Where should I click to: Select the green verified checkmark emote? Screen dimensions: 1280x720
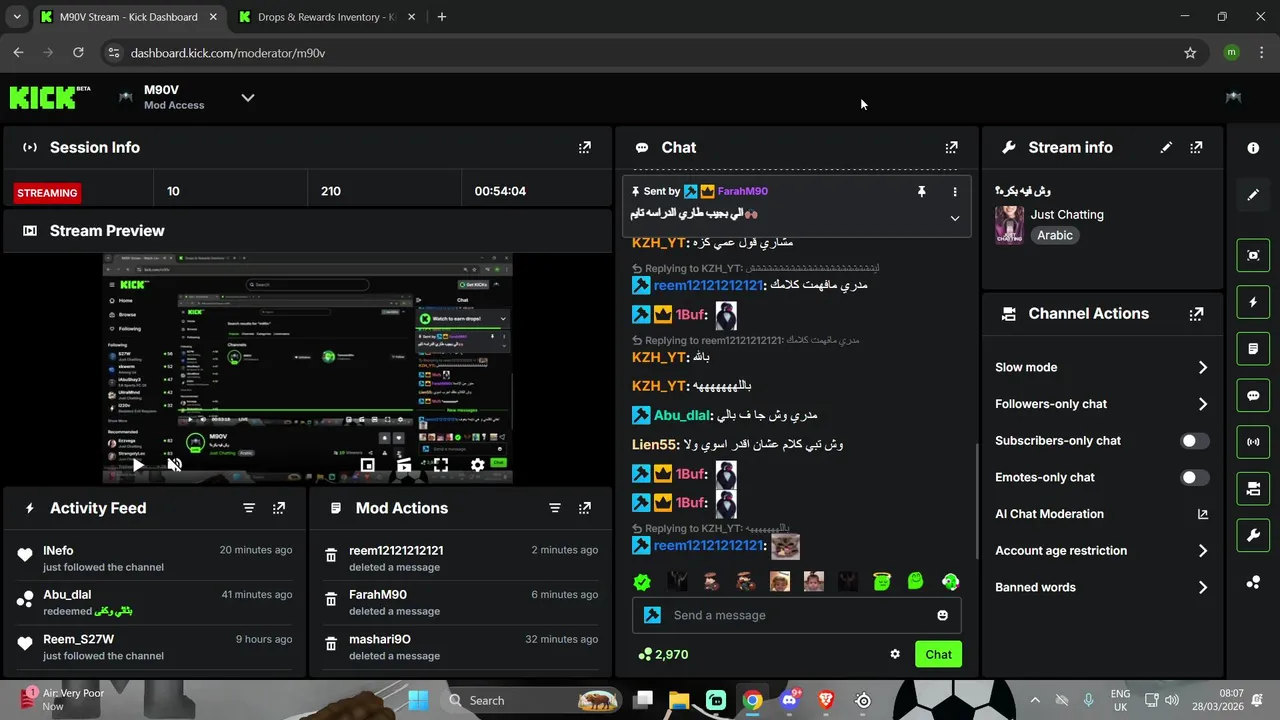[x=642, y=582]
